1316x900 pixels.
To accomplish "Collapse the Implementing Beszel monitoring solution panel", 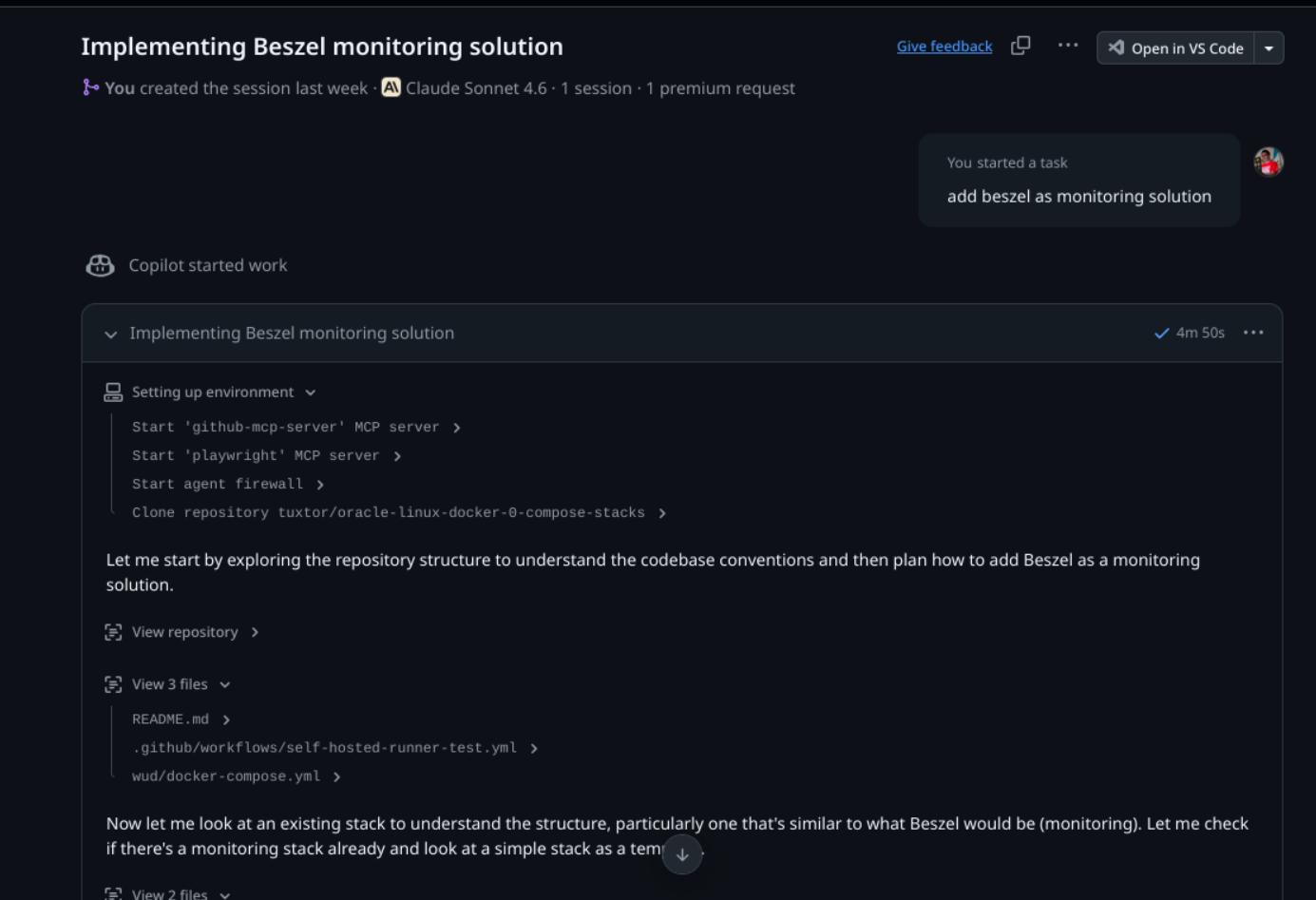I will point(111,335).
